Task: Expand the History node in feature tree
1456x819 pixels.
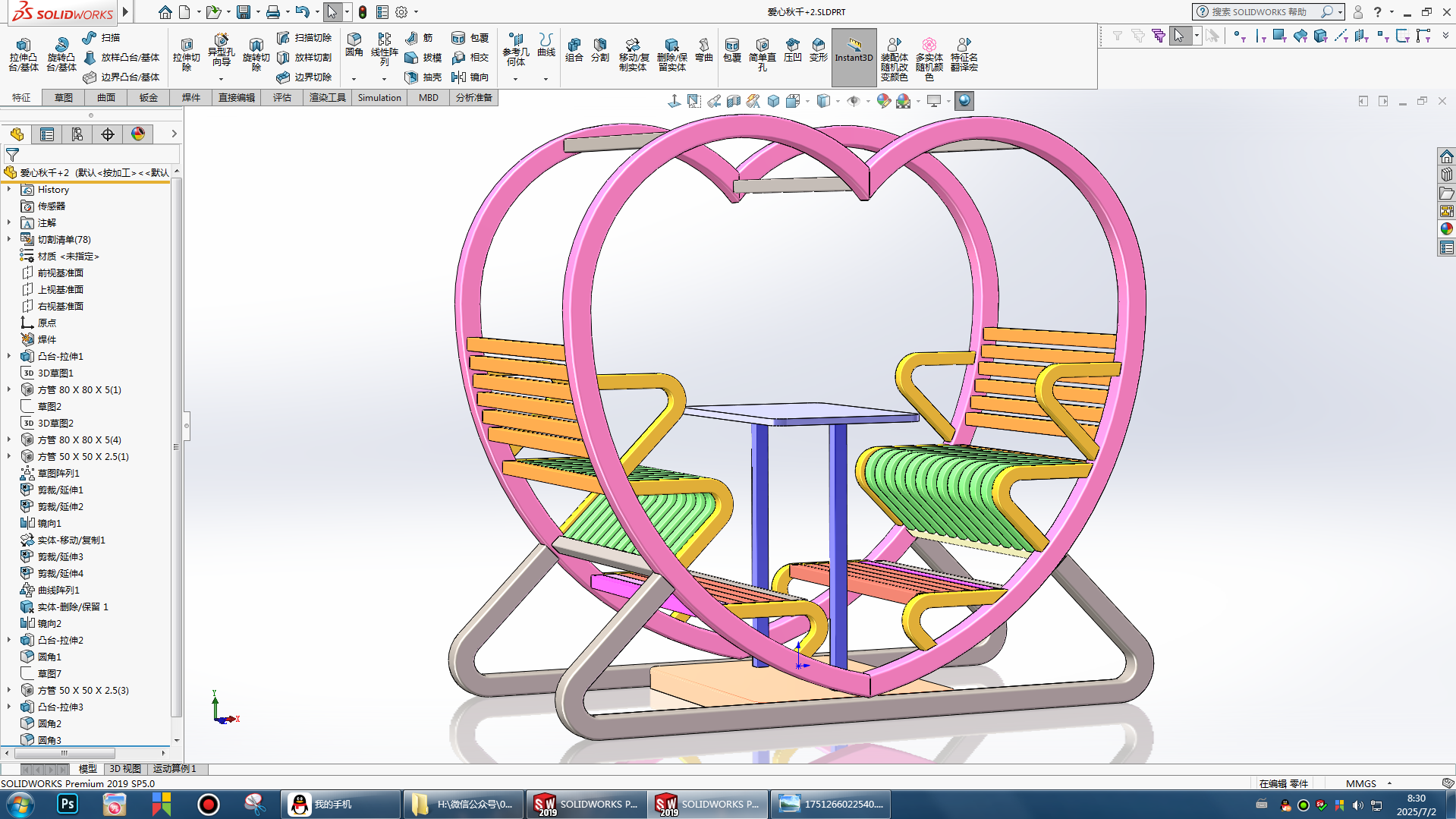Action: pyautogui.click(x=9, y=189)
